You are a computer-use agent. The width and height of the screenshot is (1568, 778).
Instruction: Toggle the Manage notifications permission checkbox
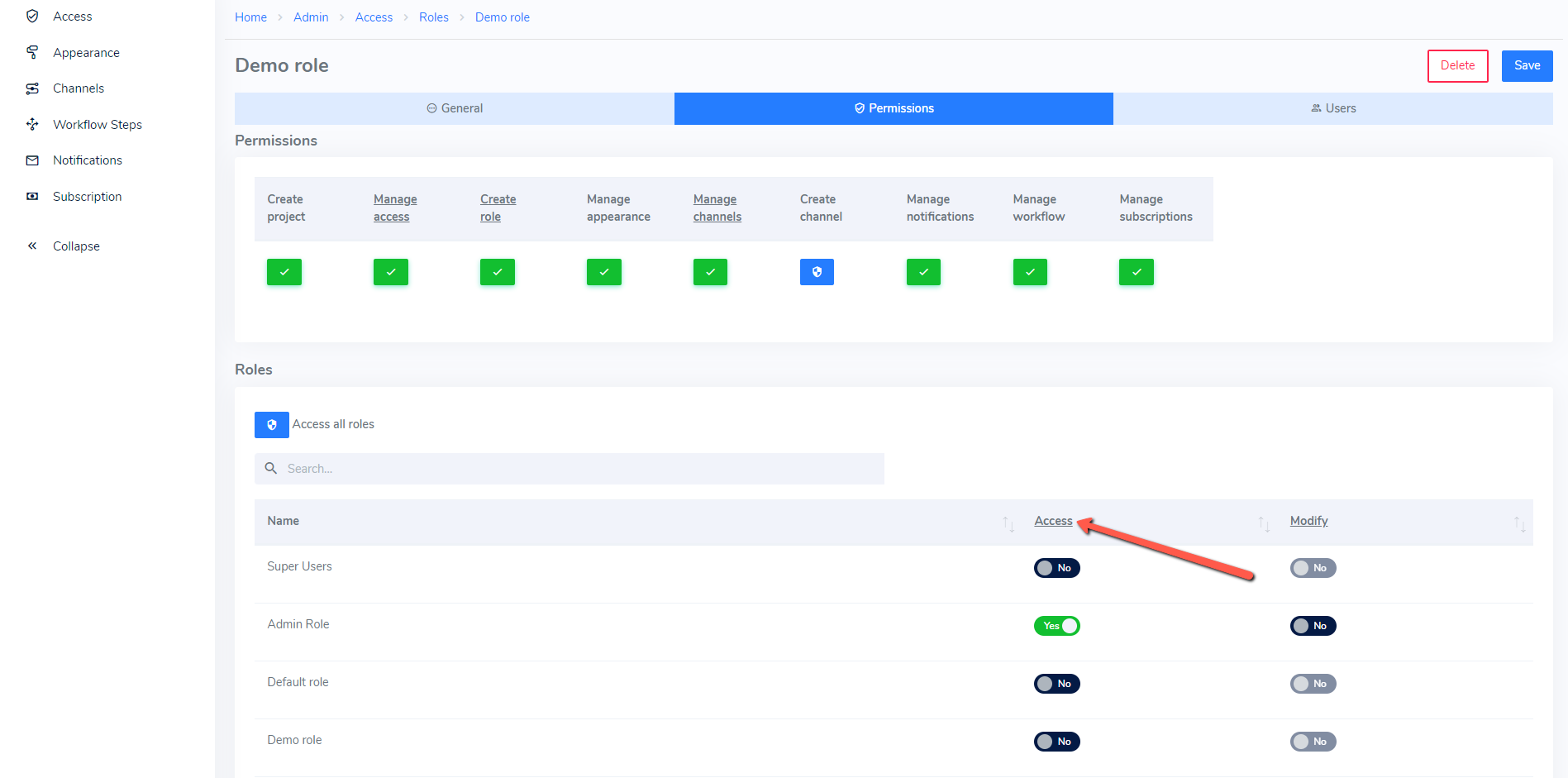[923, 272]
